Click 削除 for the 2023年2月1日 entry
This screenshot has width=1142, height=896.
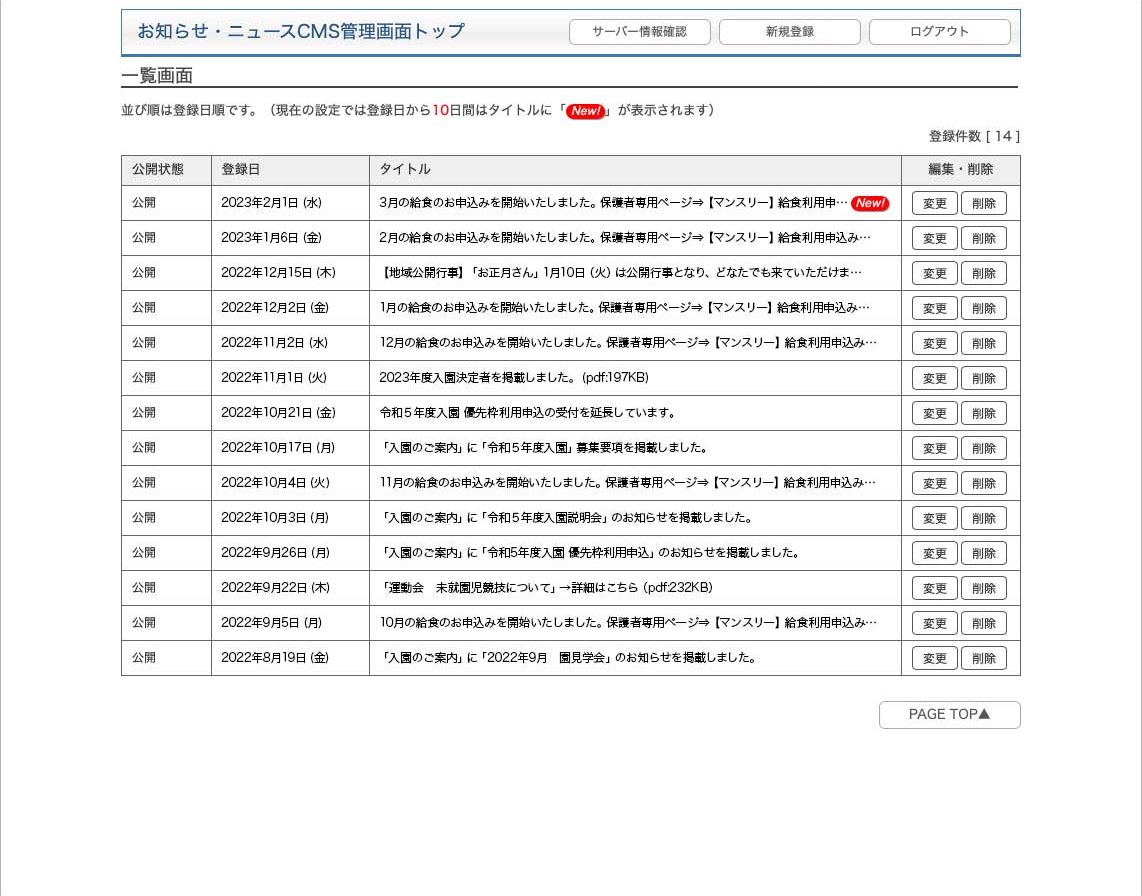pyautogui.click(x=983, y=203)
